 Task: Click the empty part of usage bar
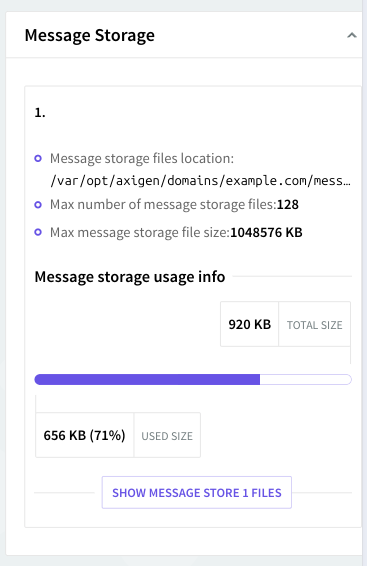tap(306, 379)
